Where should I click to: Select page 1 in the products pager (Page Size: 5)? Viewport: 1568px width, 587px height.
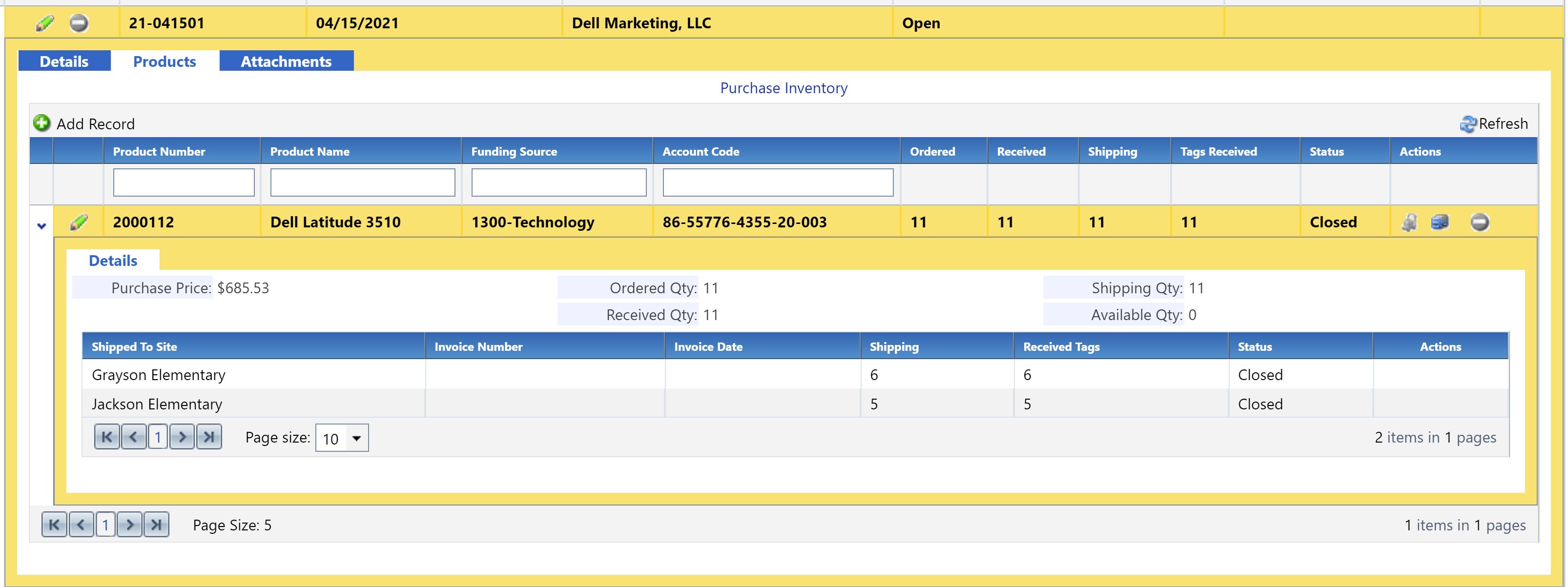click(105, 525)
